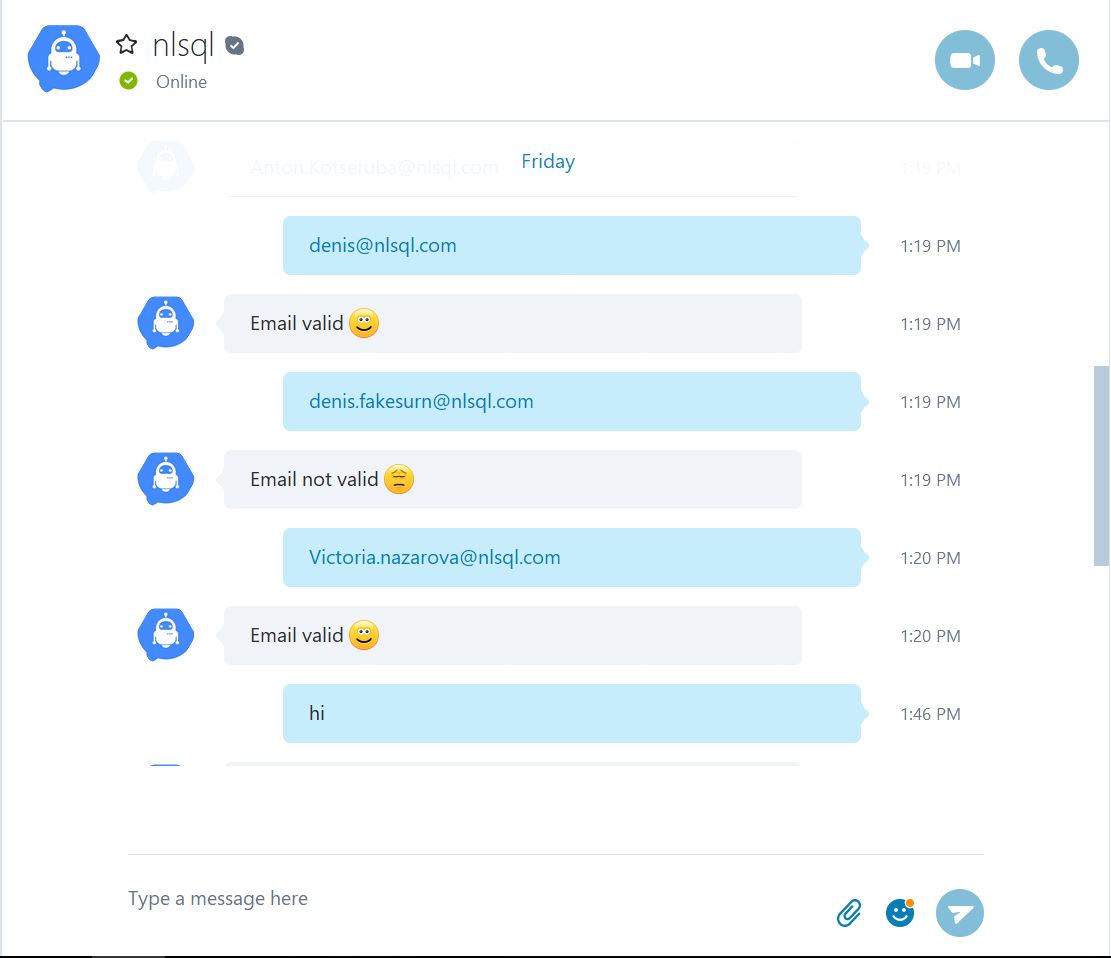Open the denis@nlsql.com email link
Screen dimensions: 1111x958
383,245
